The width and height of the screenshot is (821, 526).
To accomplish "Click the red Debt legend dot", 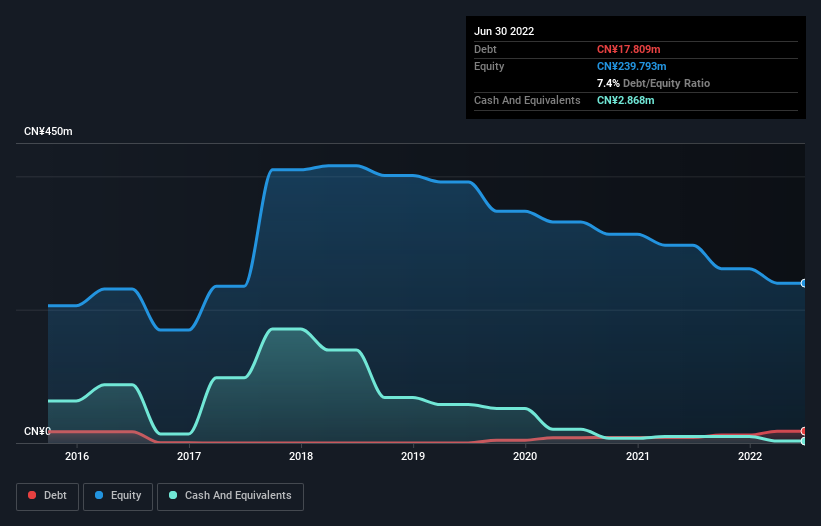I will pos(32,495).
